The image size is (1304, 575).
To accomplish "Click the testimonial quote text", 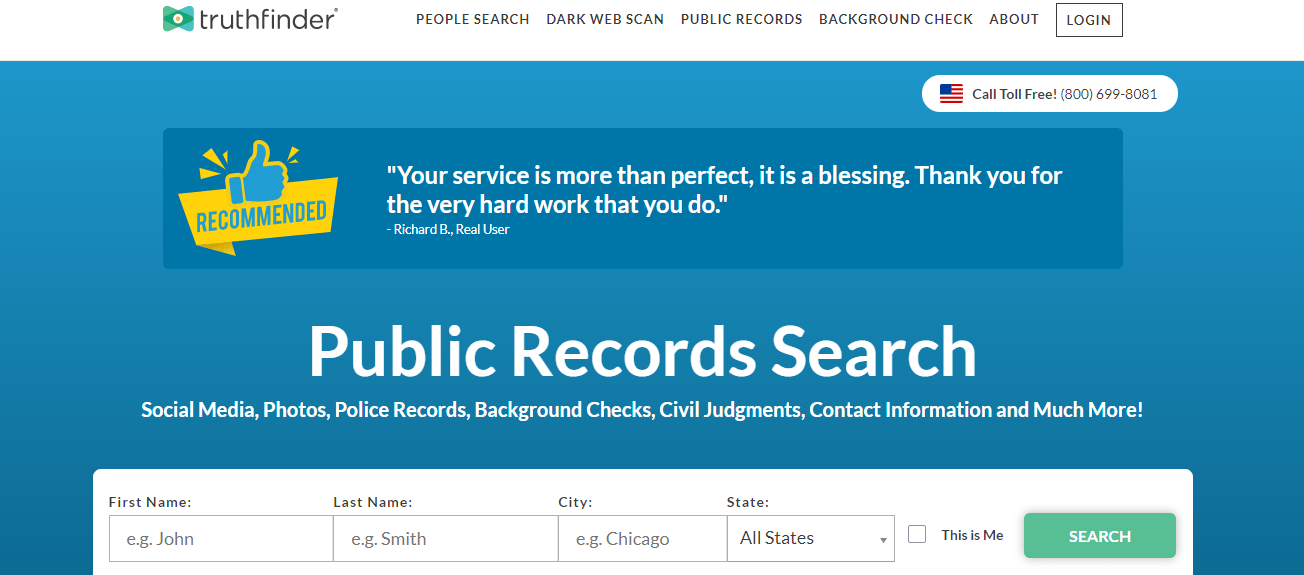I will tap(724, 190).
